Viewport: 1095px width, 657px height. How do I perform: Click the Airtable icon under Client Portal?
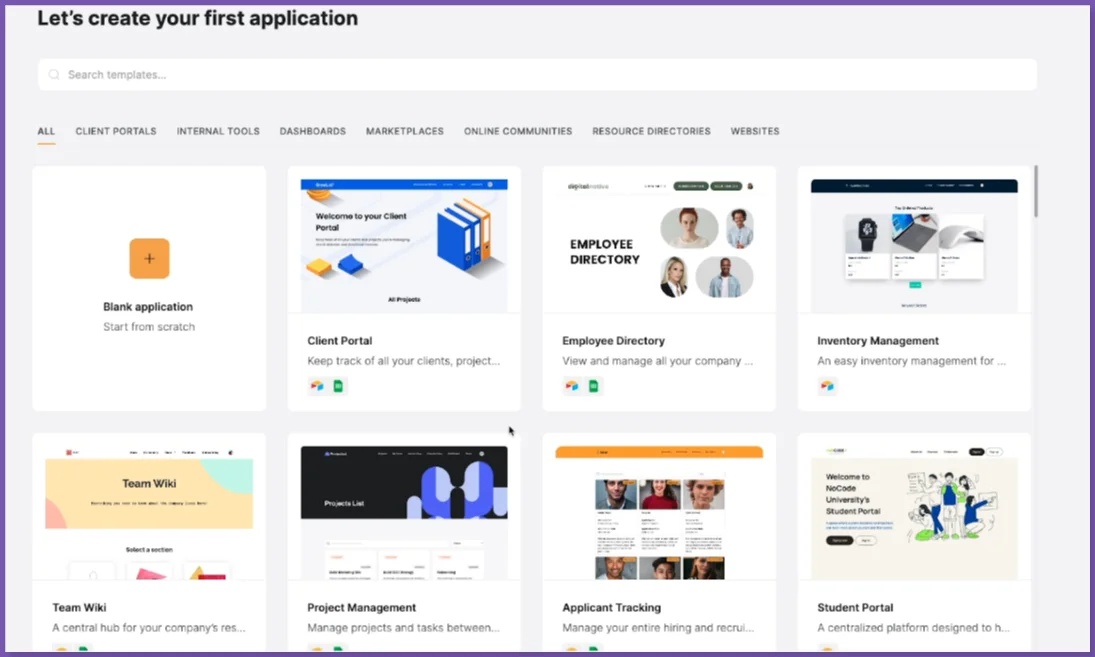pos(316,385)
